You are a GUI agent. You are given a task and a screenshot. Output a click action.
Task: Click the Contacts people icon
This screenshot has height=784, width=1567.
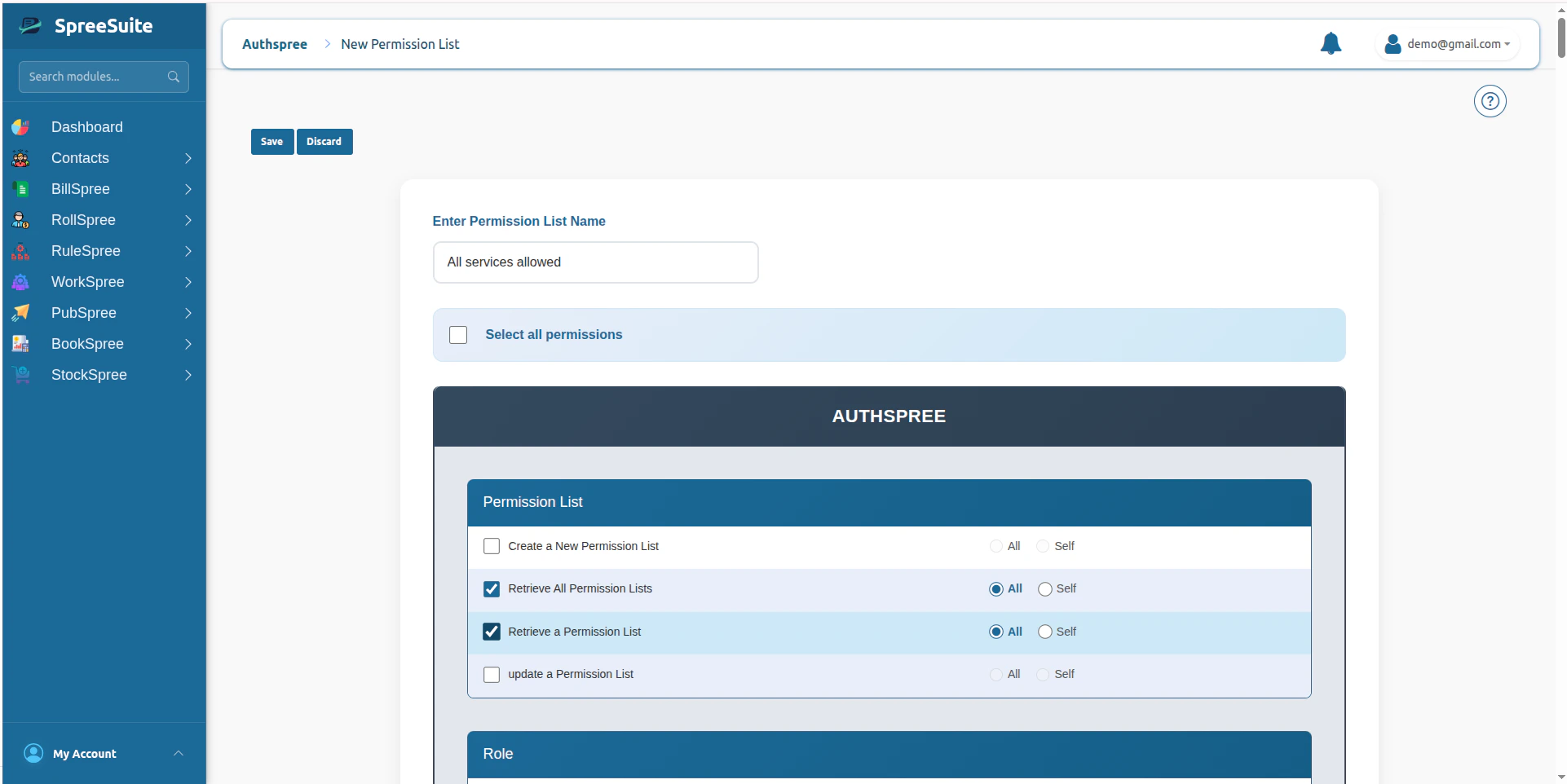20,158
